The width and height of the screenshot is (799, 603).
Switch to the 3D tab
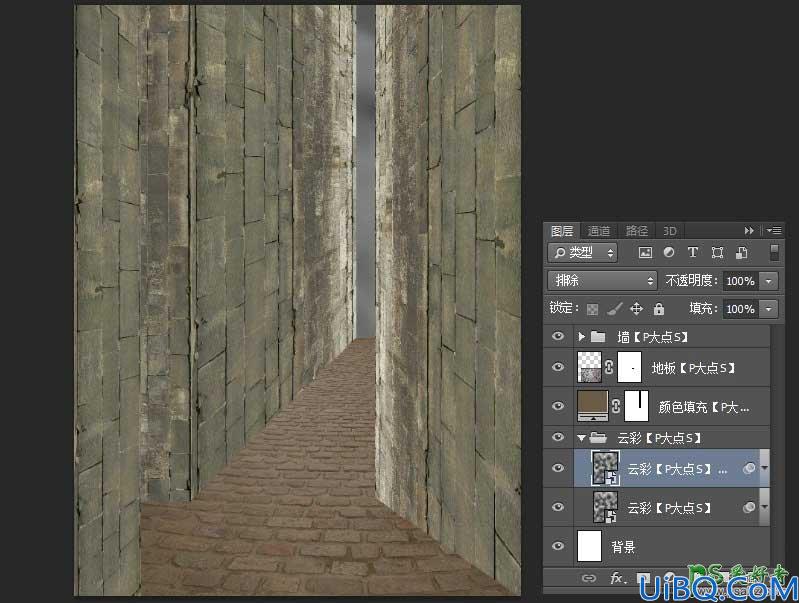click(x=670, y=231)
